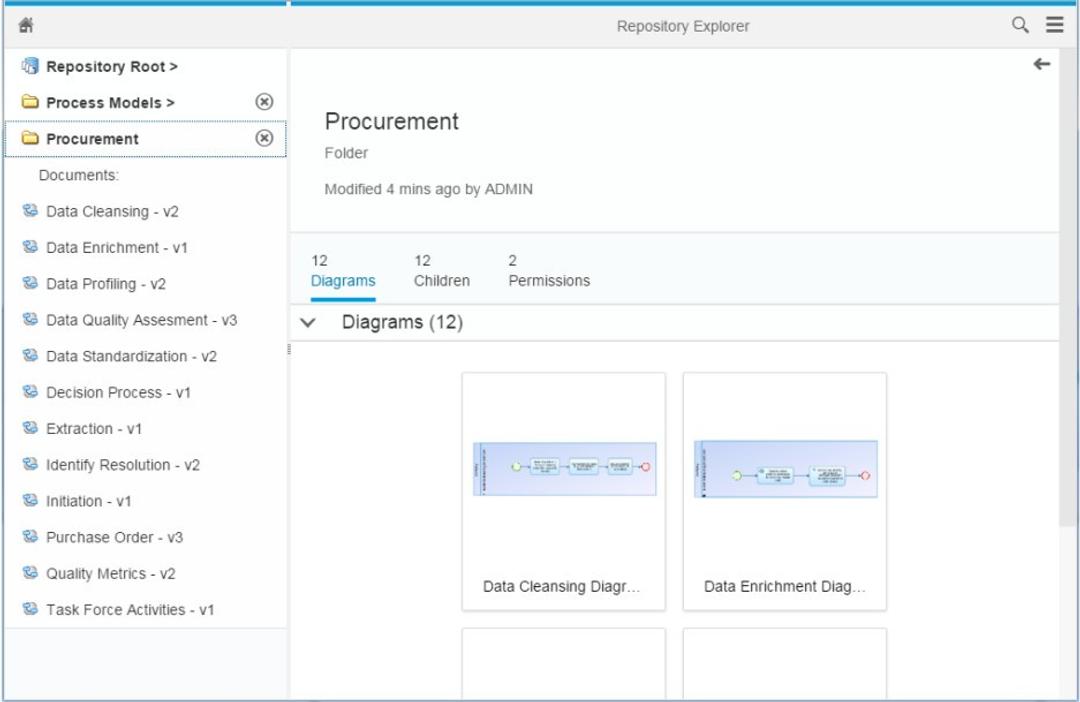Expand Repository Root in the navigation tree
The height and width of the screenshot is (702, 1080).
tap(103, 66)
